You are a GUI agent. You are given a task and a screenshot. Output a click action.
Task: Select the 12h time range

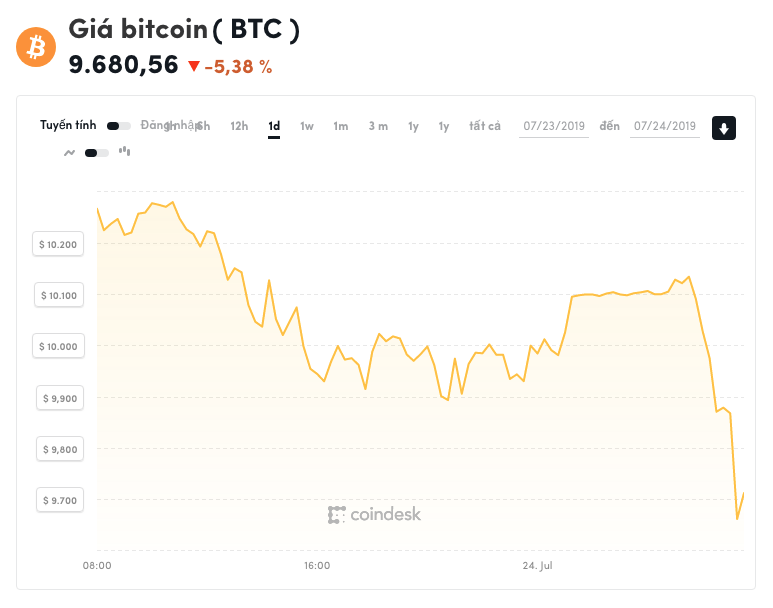coord(239,126)
